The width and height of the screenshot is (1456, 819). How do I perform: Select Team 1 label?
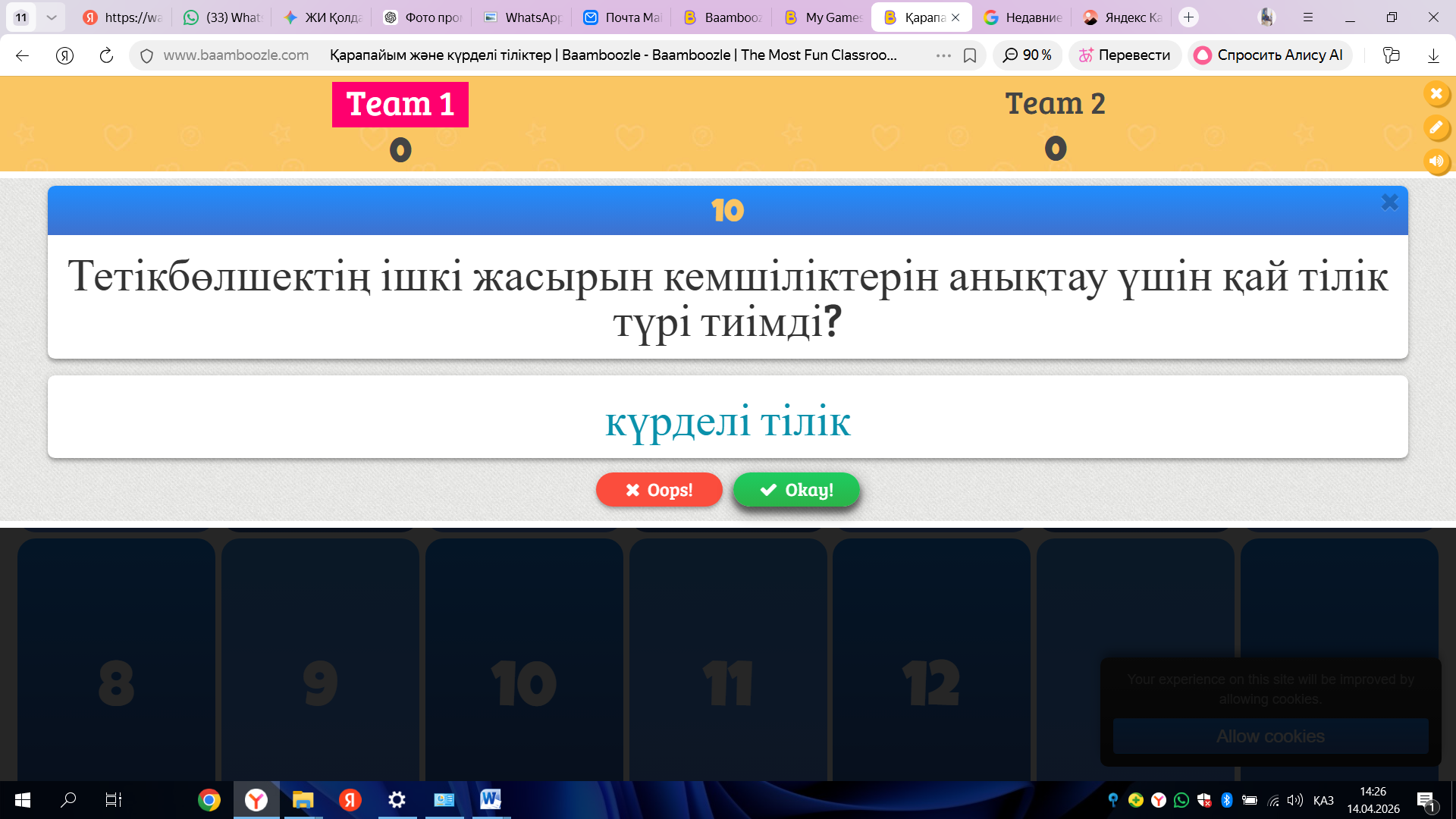pyautogui.click(x=400, y=105)
